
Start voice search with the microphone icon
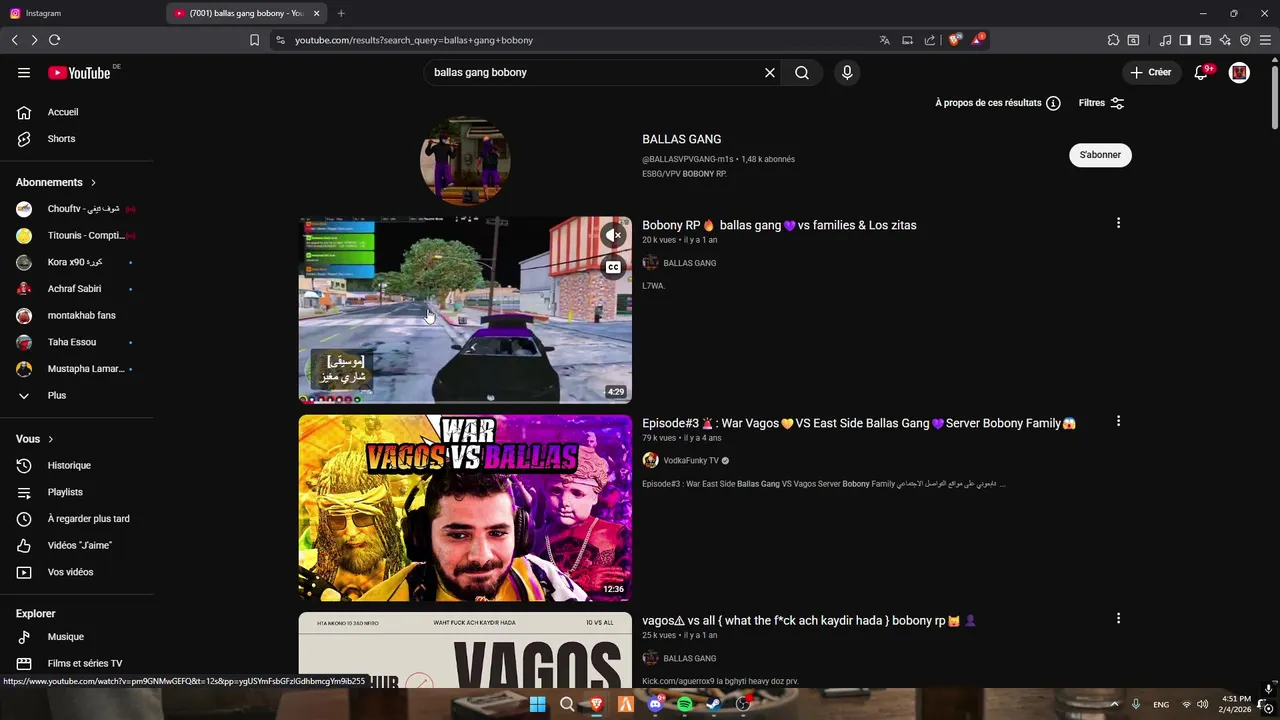click(847, 72)
